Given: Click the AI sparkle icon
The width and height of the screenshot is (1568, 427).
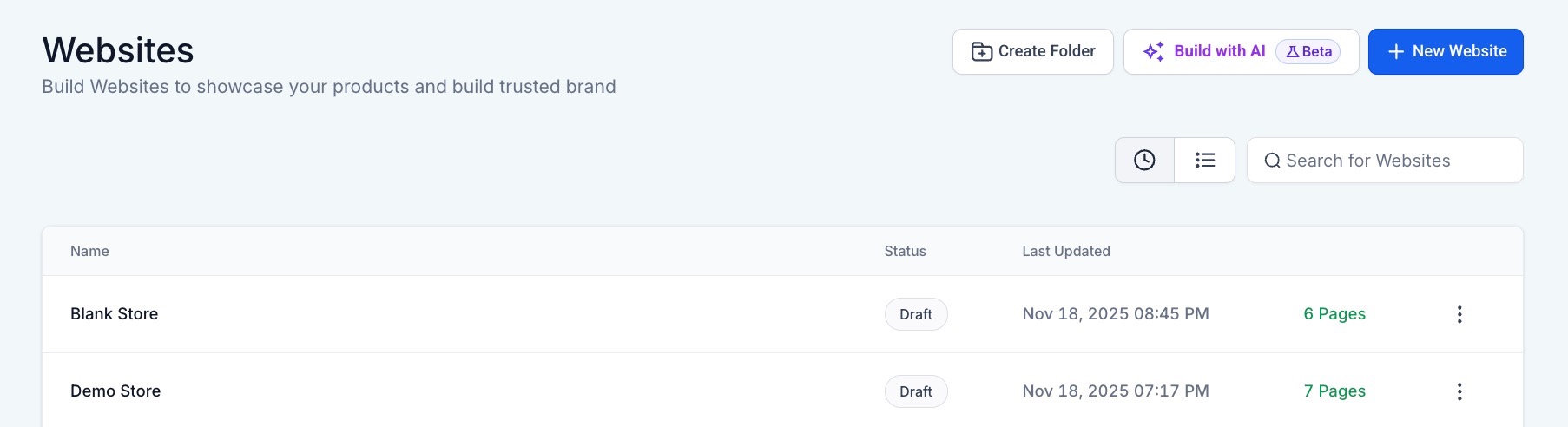Looking at the screenshot, I should click(x=1153, y=52).
